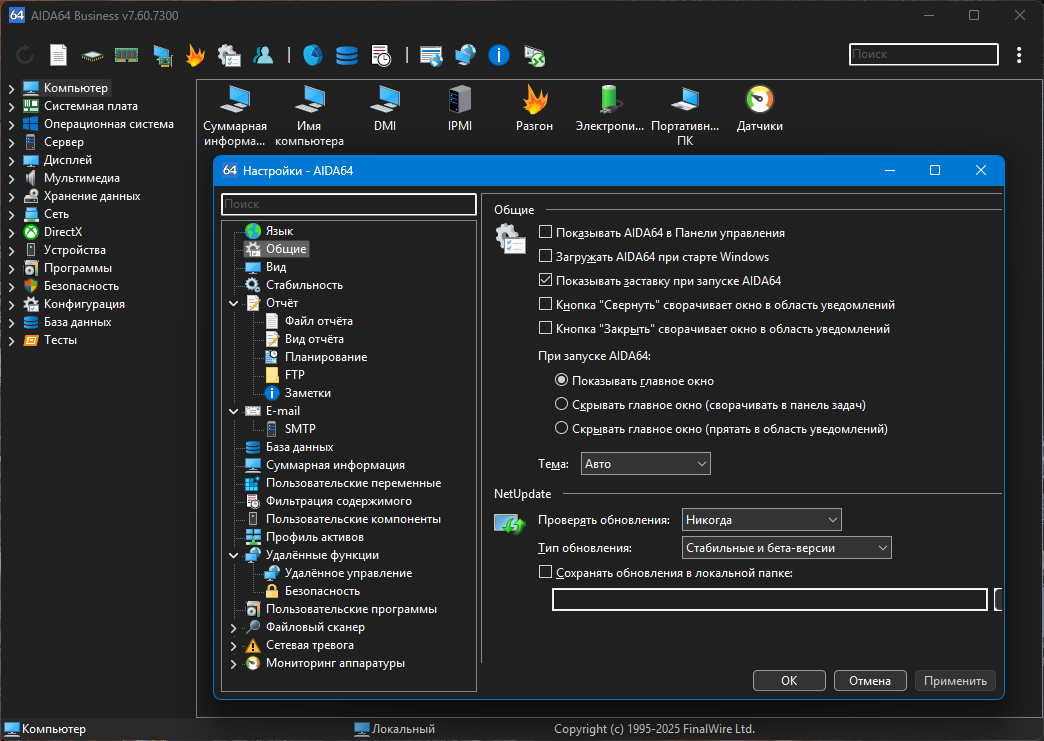The width and height of the screenshot is (1044, 741).
Task: Open the Тема dropdown set to Авто
Action: (x=646, y=463)
